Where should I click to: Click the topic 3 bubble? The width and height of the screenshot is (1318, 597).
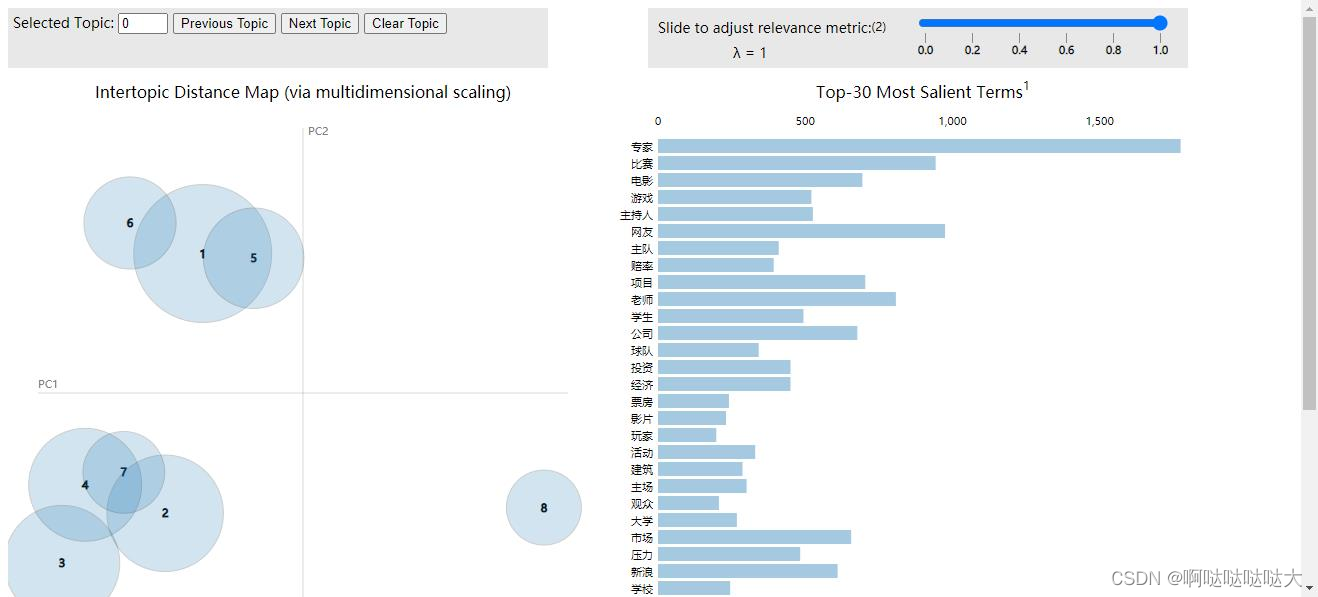[x=62, y=562]
